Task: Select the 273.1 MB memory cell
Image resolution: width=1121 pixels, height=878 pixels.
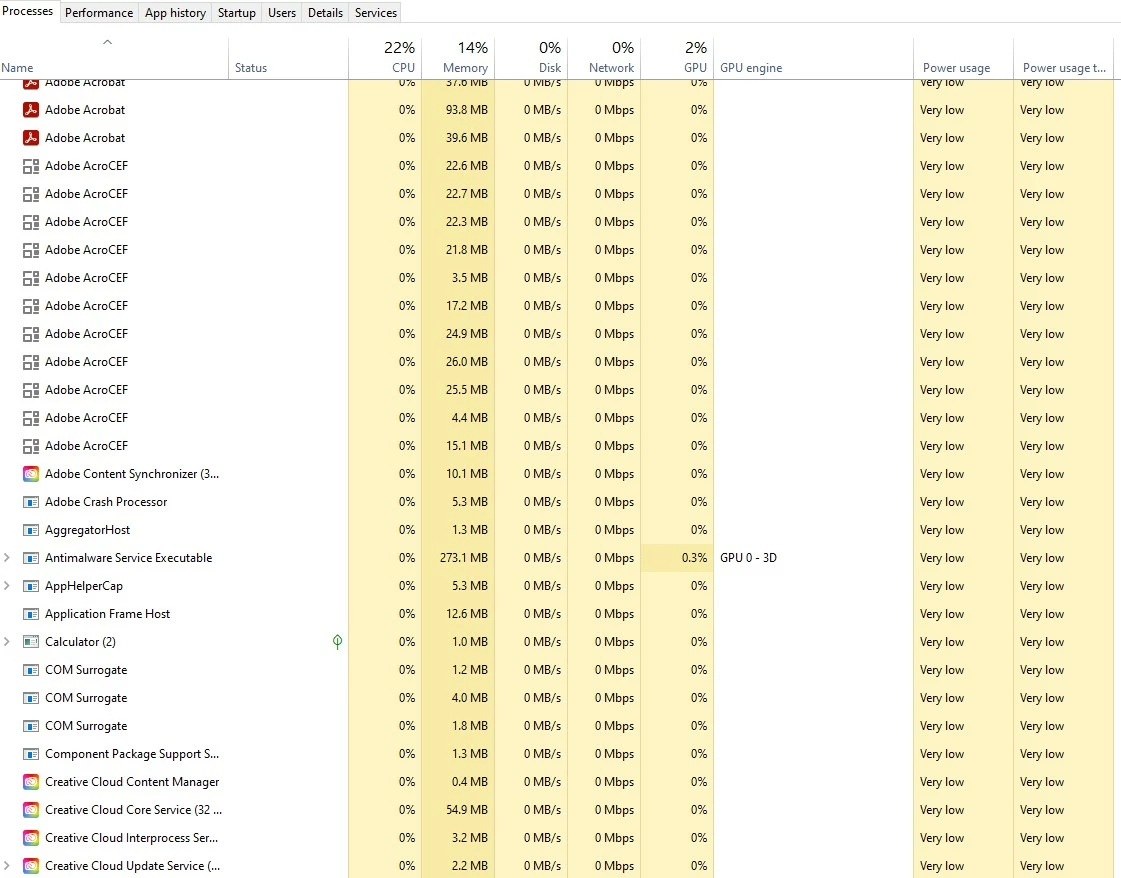Action: click(x=458, y=558)
